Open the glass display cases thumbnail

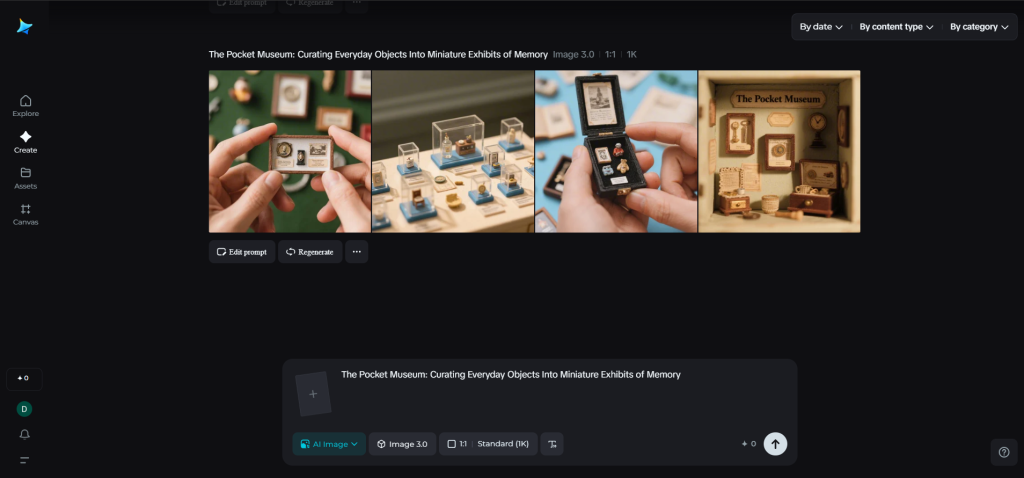pyautogui.click(x=453, y=151)
